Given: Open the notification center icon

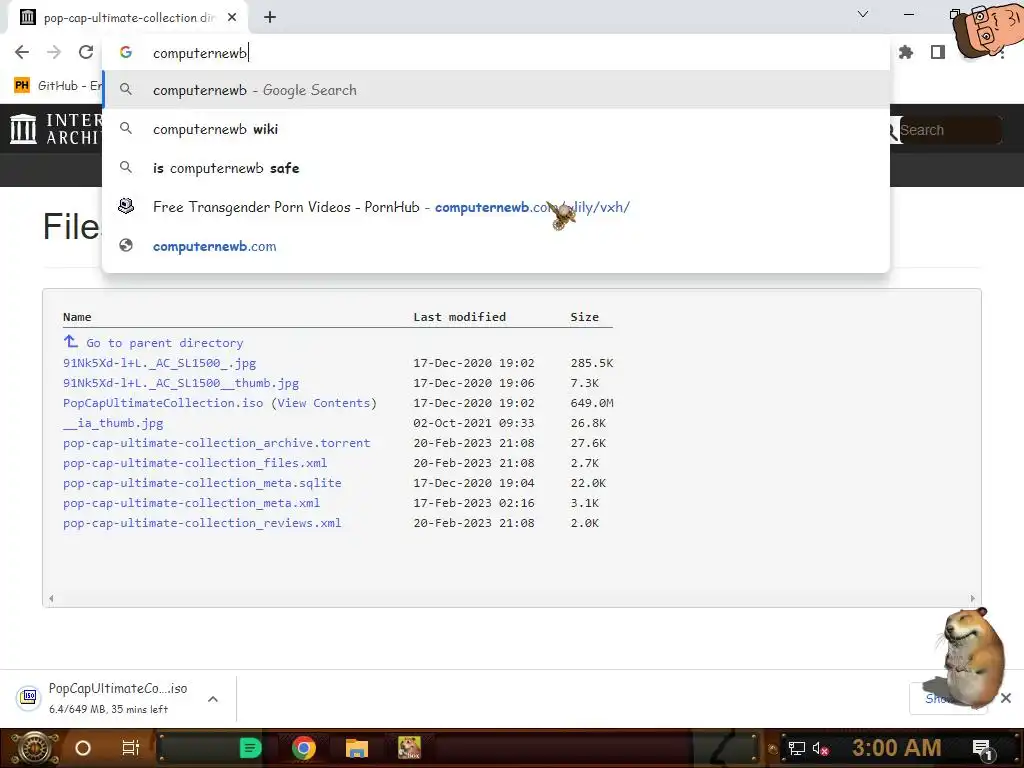Looking at the screenshot, I should point(982,748).
